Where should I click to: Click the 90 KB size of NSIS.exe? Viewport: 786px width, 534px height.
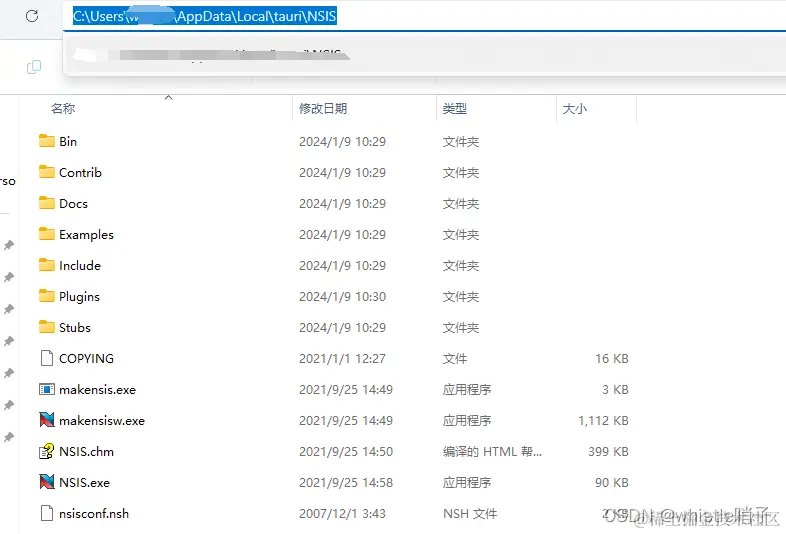612,483
